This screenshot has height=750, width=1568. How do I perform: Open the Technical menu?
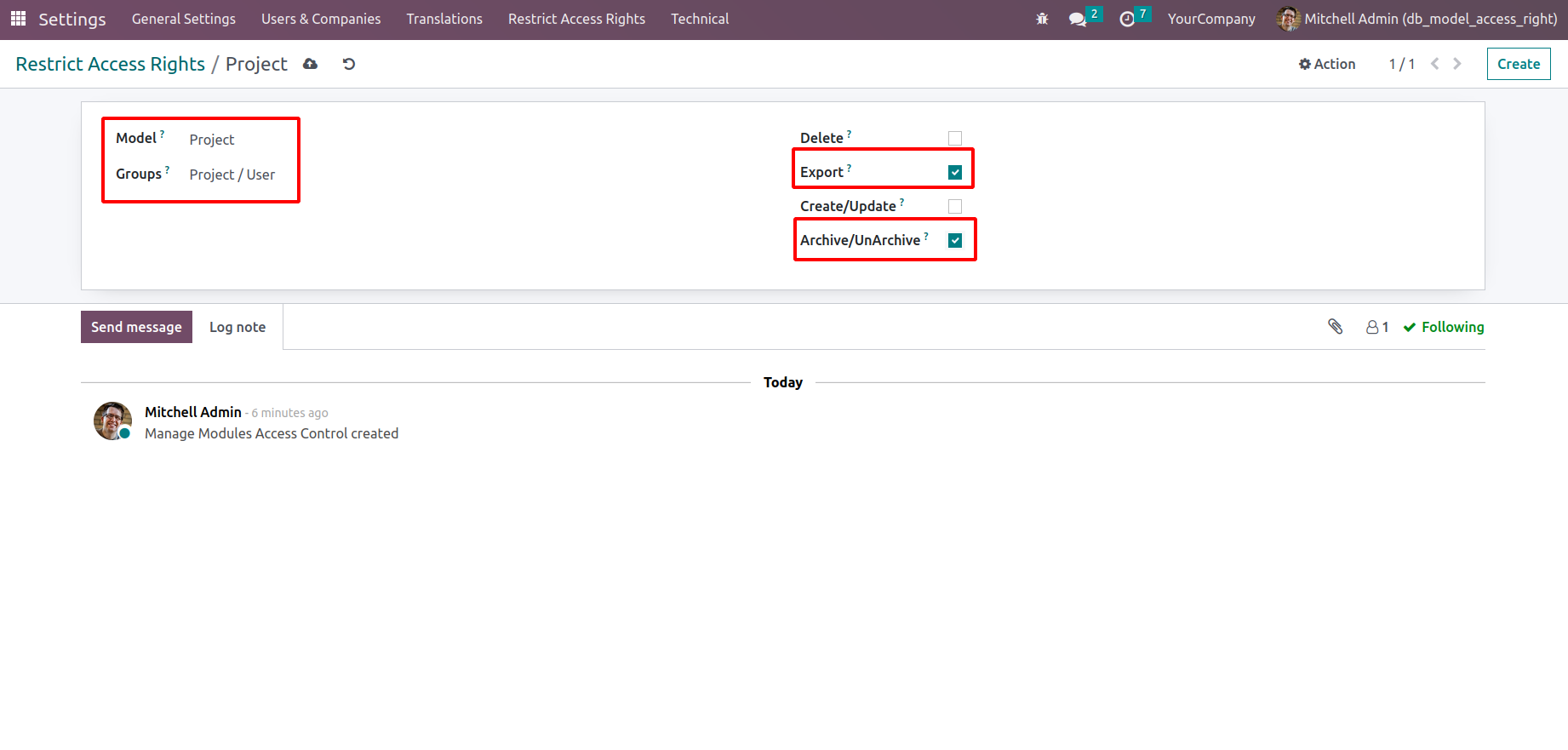[699, 19]
